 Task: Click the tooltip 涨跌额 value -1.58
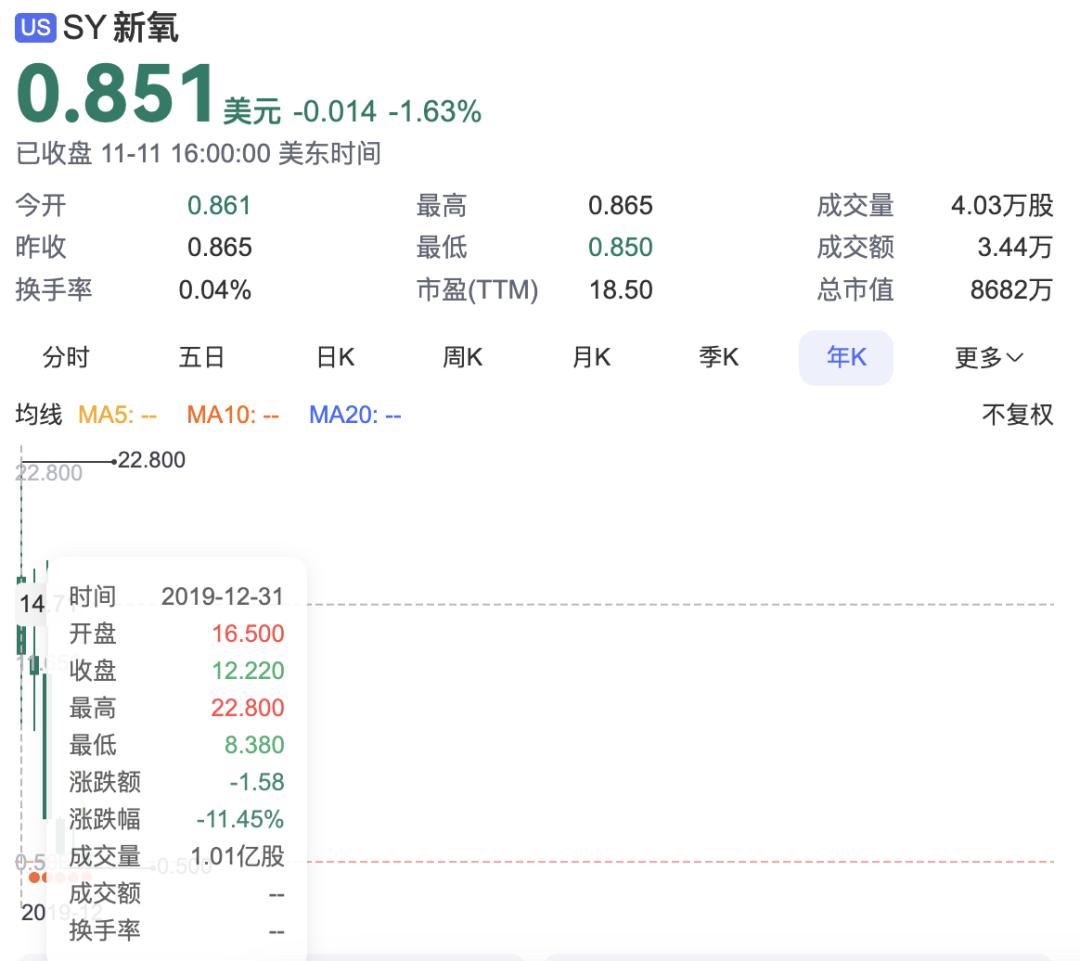click(256, 783)
